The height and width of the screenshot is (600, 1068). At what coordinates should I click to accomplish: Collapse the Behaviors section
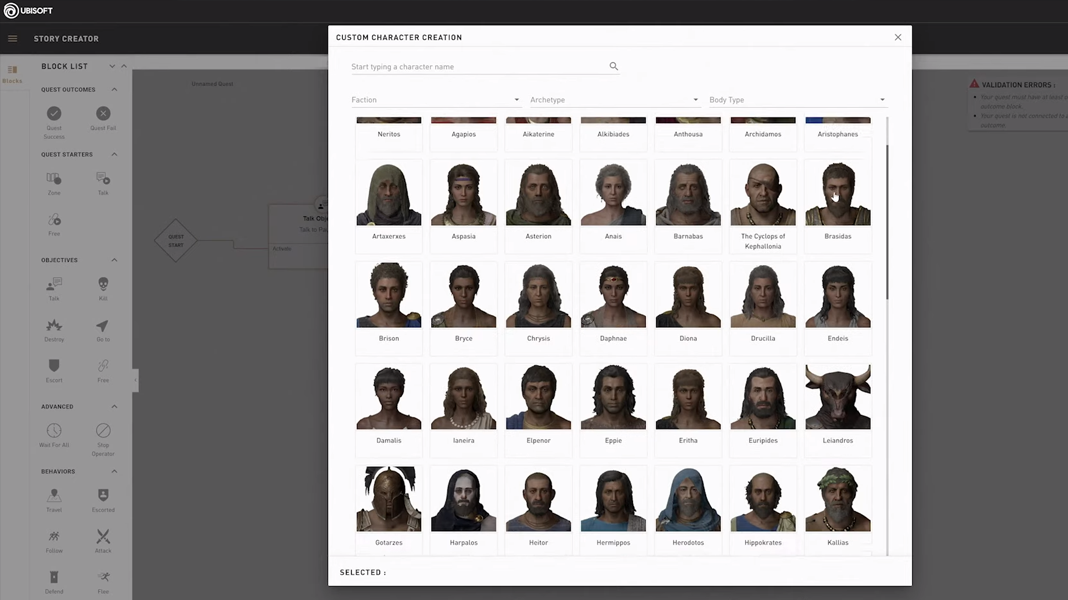(114, 471)
